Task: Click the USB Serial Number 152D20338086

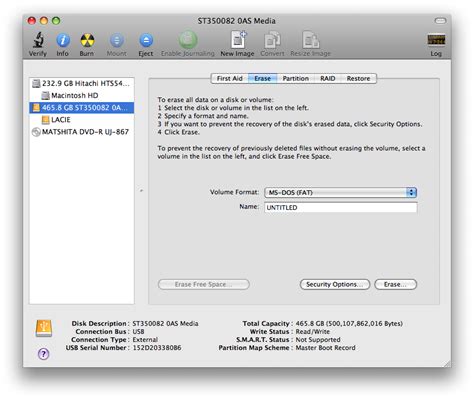Action: pos(157,348)
